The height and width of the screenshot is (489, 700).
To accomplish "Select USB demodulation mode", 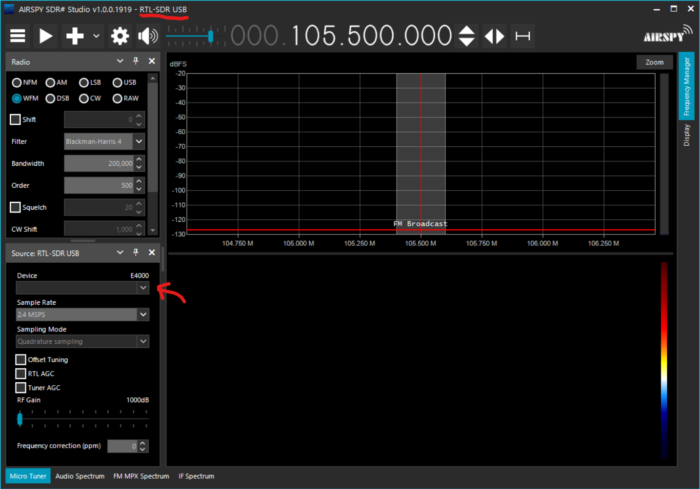I will [125, 83].
